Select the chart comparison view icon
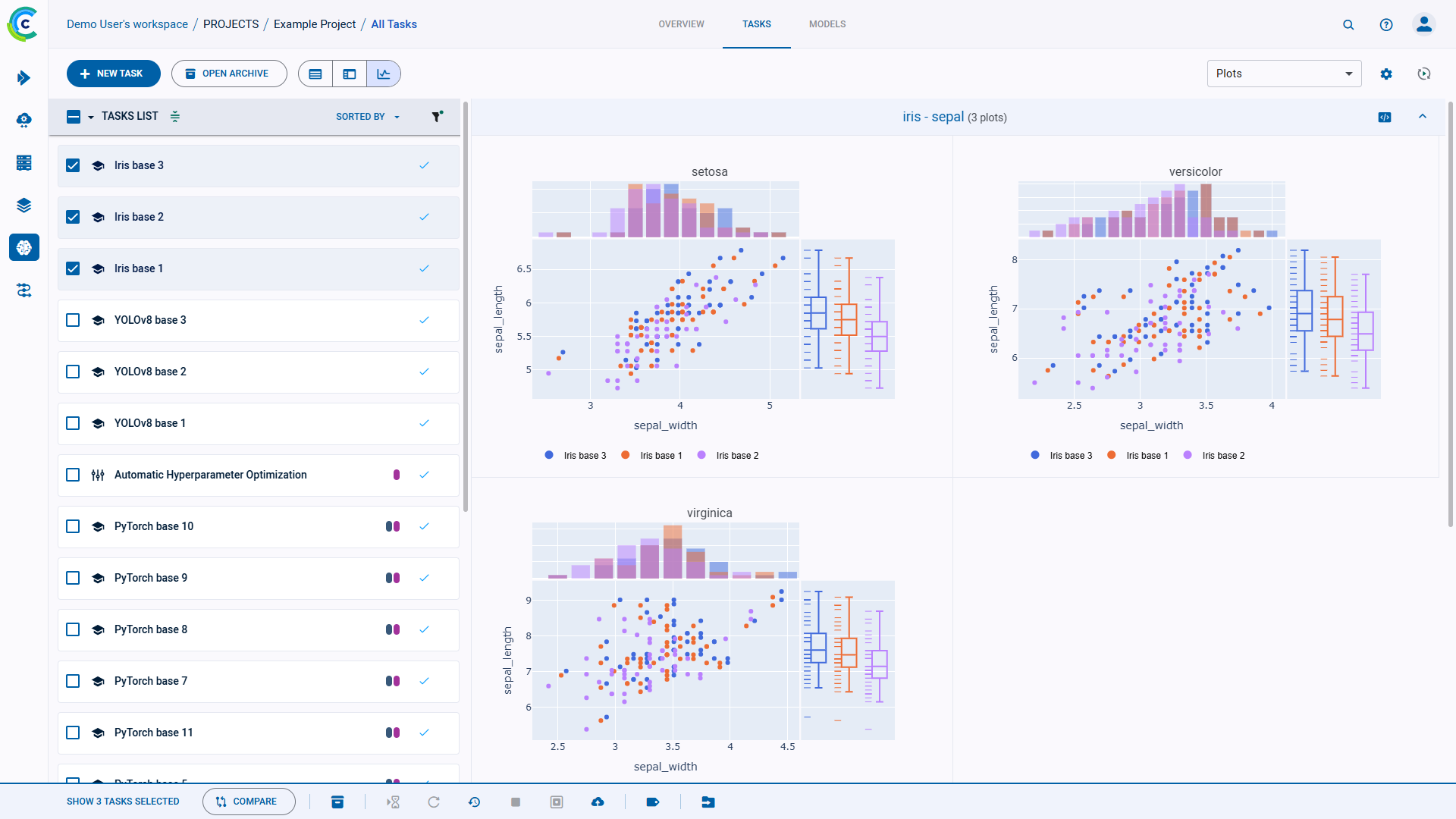Screen dimensions: 1456x819 pos(383,73)
